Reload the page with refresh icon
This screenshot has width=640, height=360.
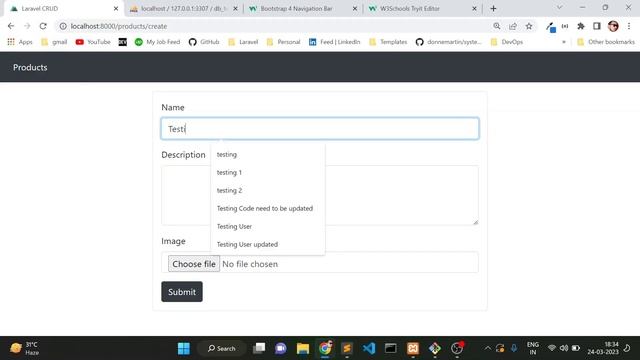(x=43, y=26)
